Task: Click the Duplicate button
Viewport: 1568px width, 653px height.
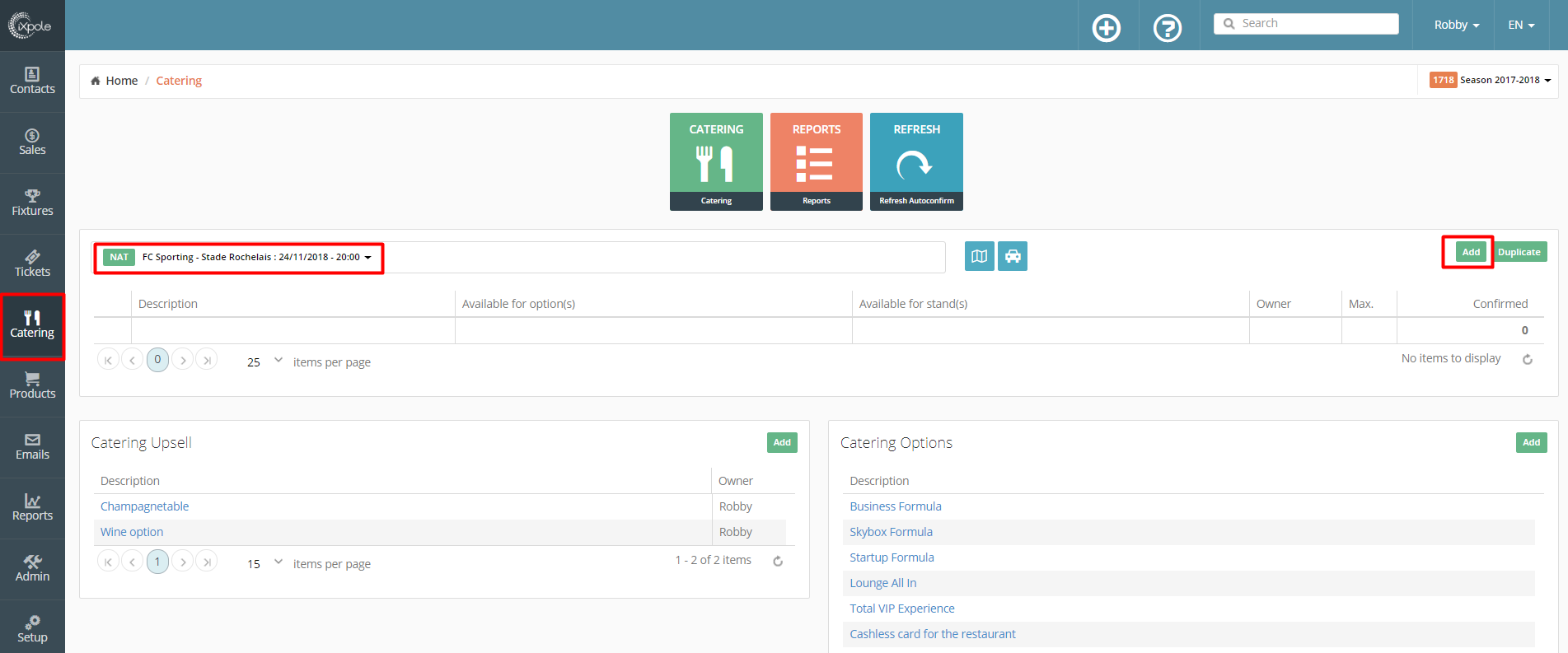Action: coord(1519,252)
